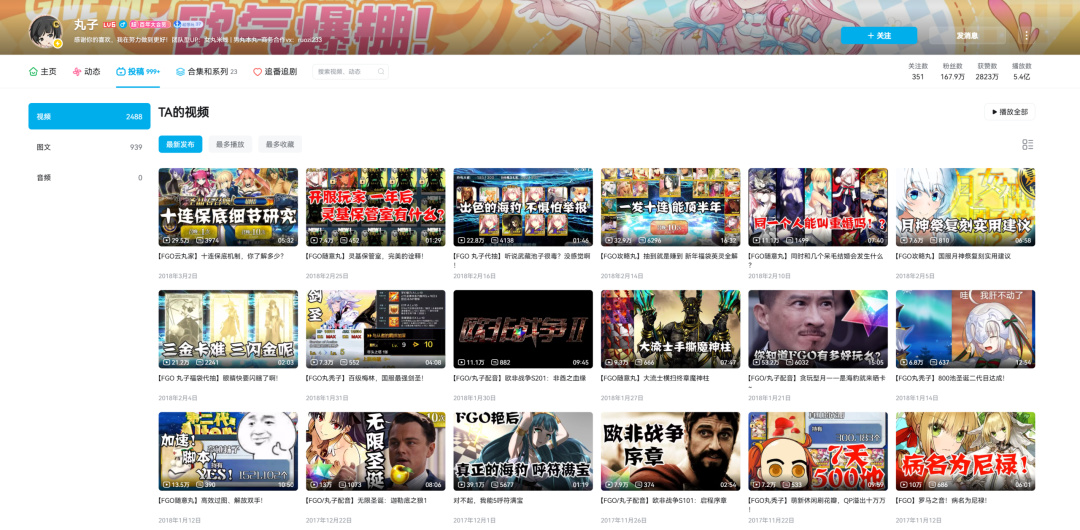
Task: Open the 你知道FGO有多好玩么 thumbnail
Action: tap(818, 329)
